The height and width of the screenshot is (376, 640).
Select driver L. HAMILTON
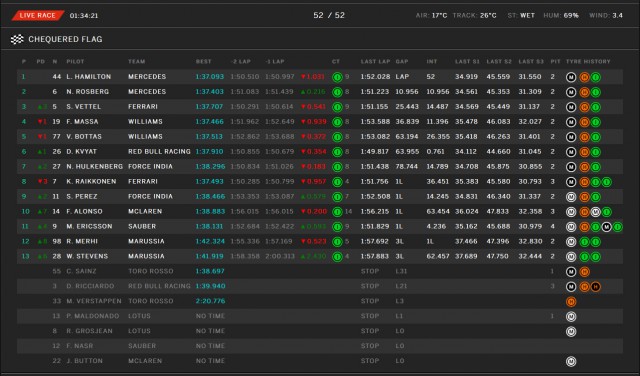[x=89, y=77]
